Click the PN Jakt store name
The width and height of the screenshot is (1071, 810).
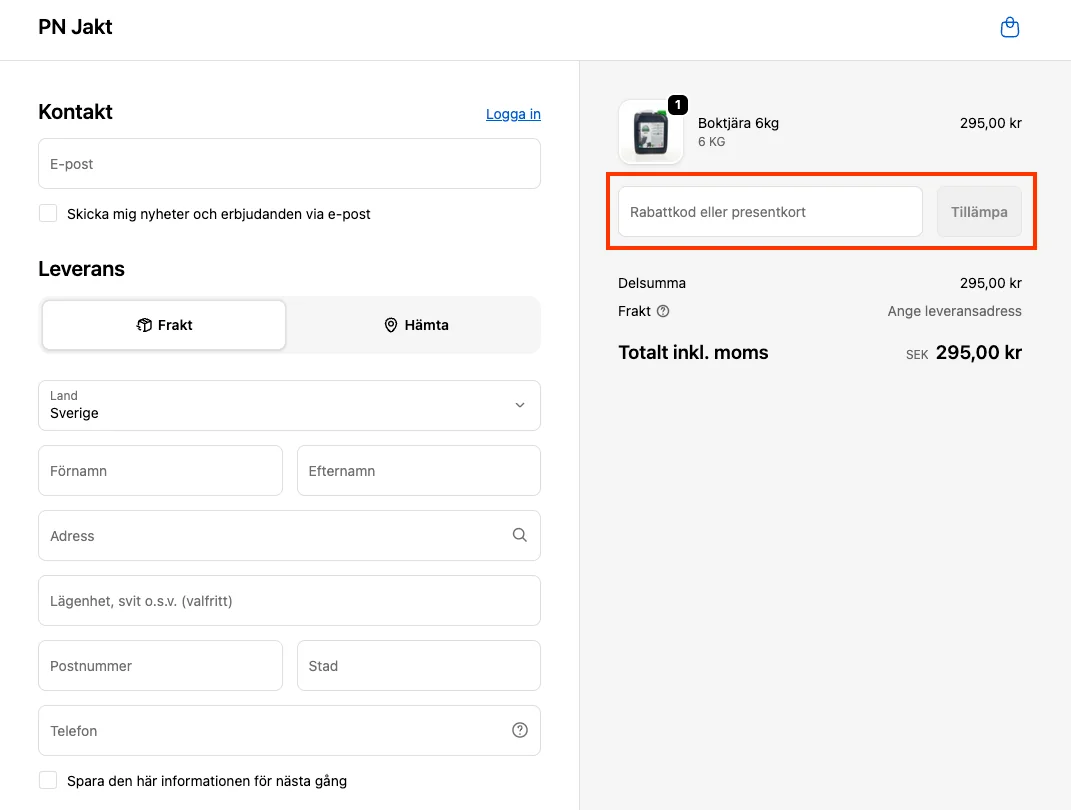[x=75, y=27]
